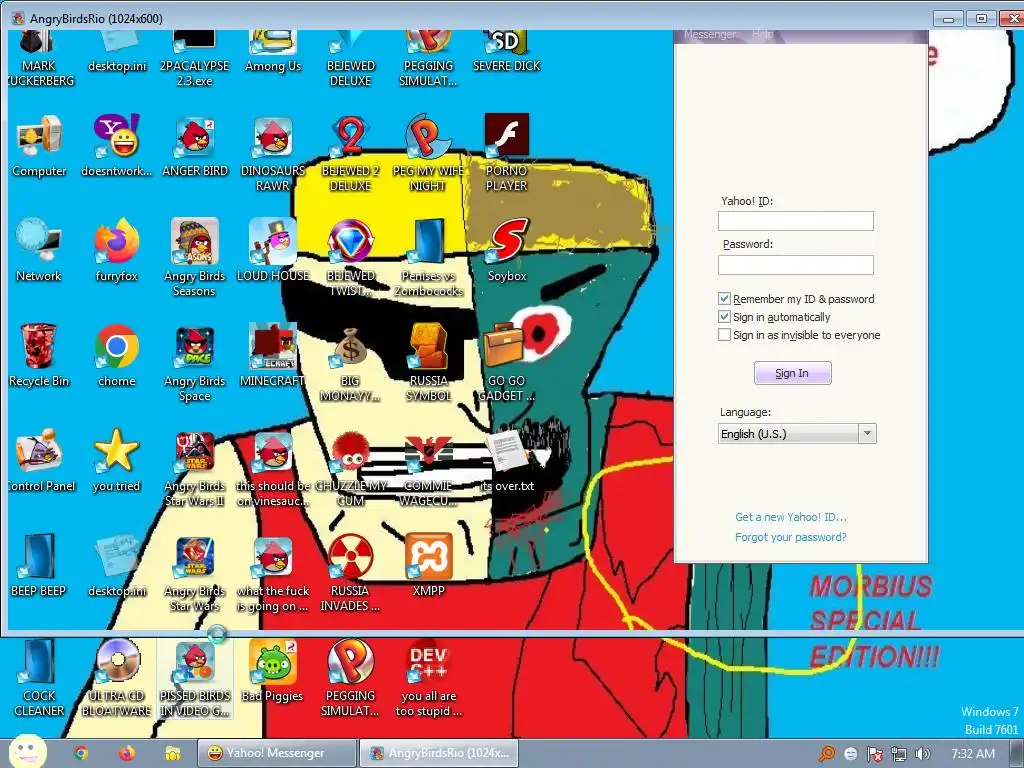Open the Messenger menu in Yahoo window

(x=710, y=34)
